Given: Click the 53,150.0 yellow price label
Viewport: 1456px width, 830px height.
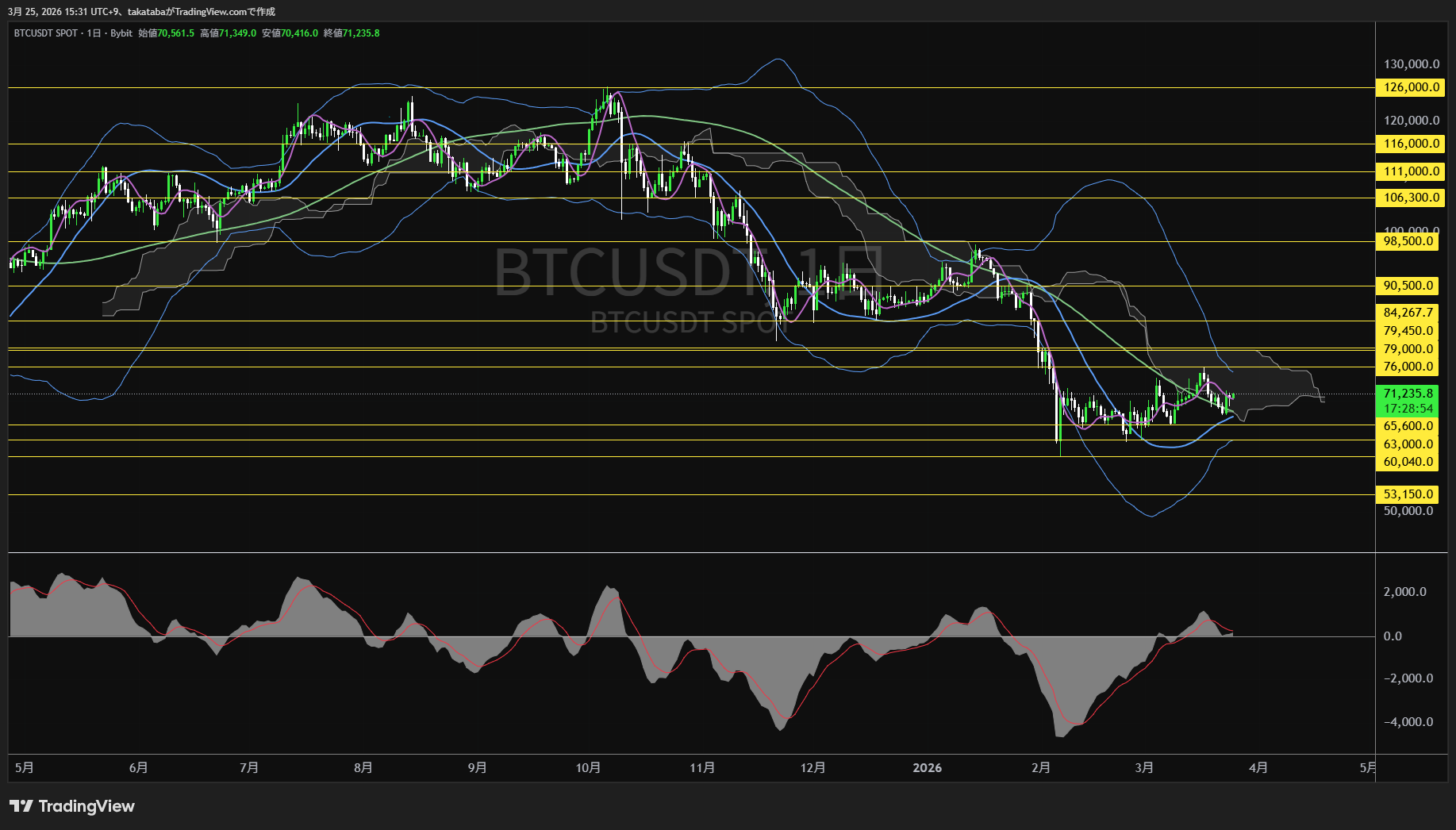Looking at the screenshot, I should (x=1408, y=494).
